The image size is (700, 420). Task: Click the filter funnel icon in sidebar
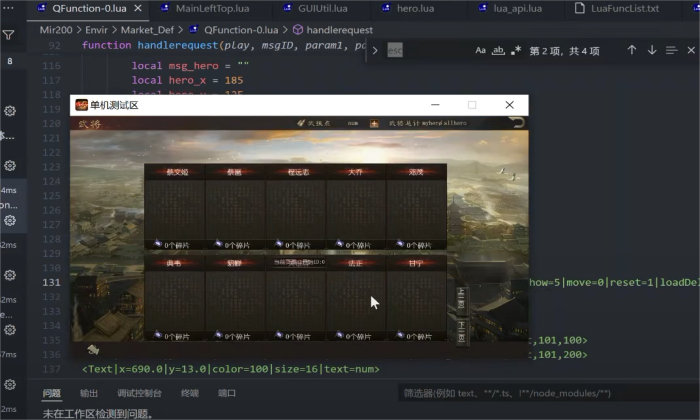(x=9, y=35)
